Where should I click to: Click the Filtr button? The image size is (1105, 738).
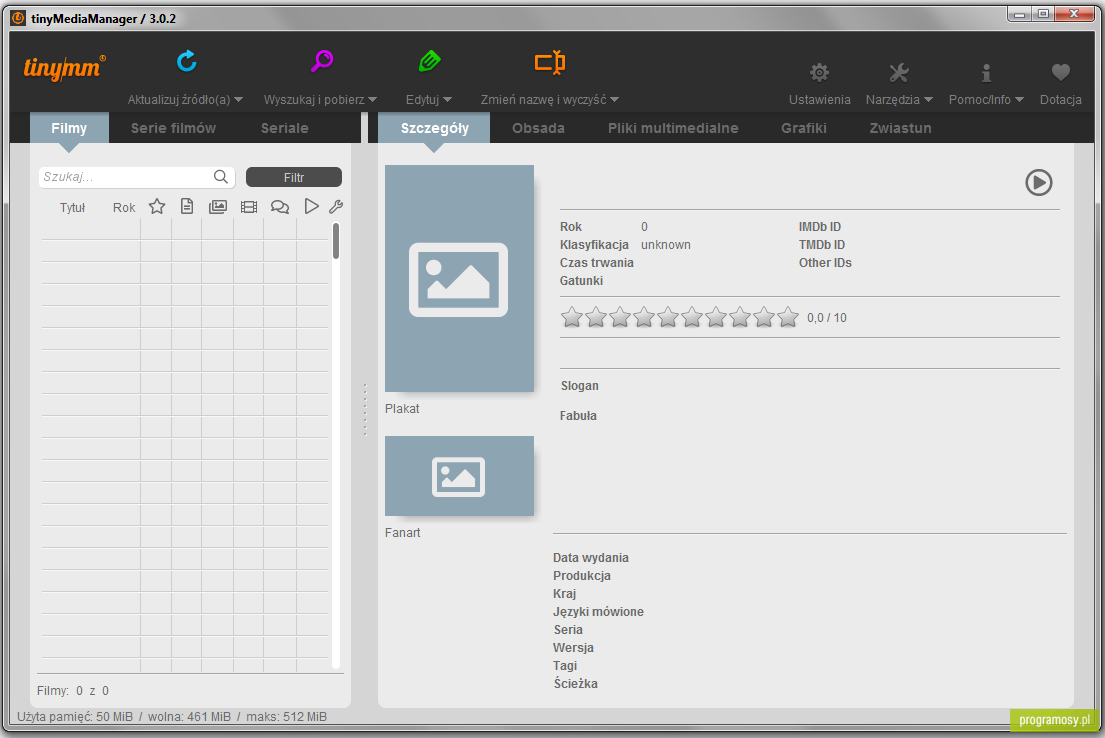click(294, 178)
